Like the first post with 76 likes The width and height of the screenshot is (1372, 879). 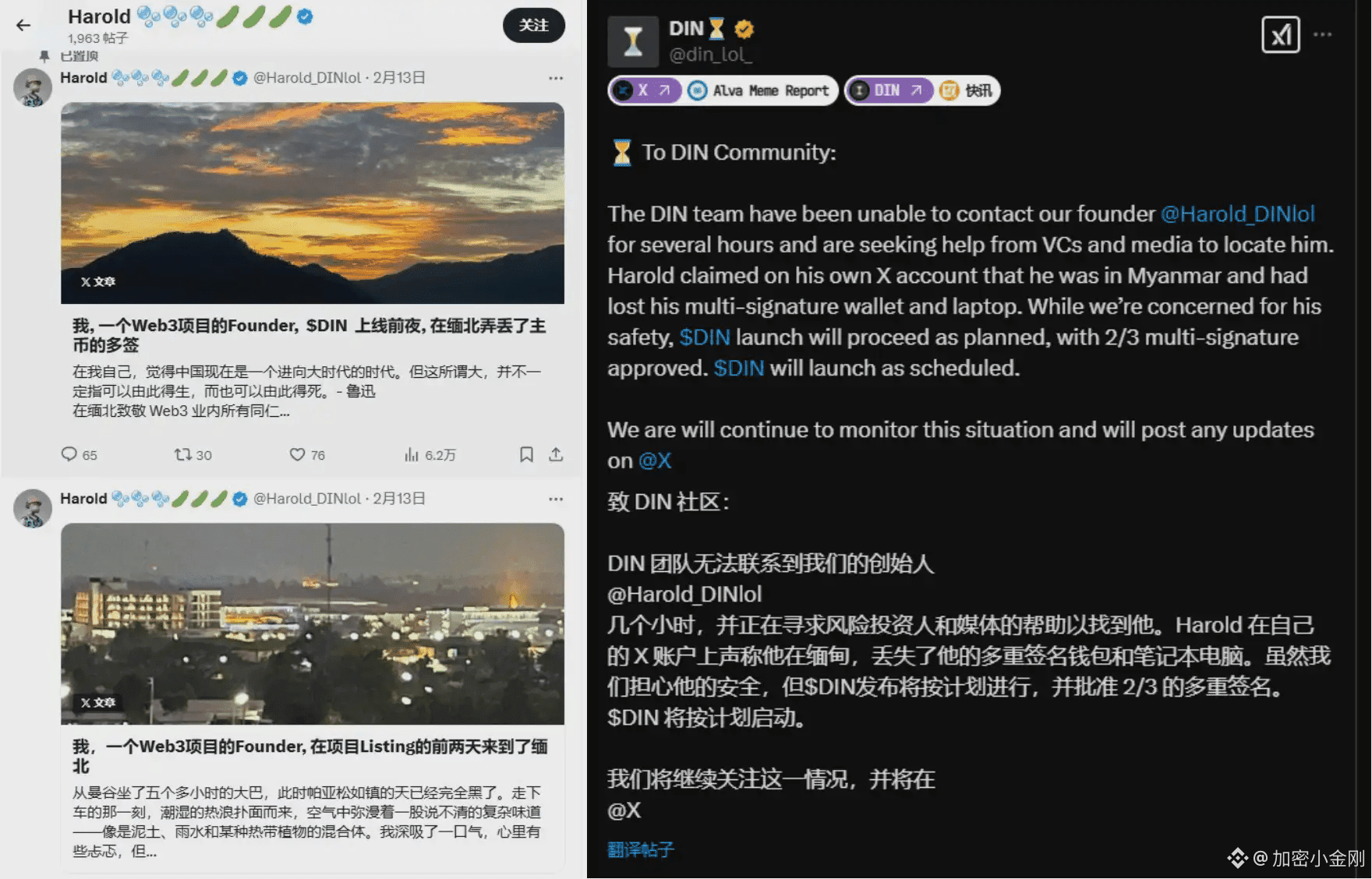click(307, 454)
